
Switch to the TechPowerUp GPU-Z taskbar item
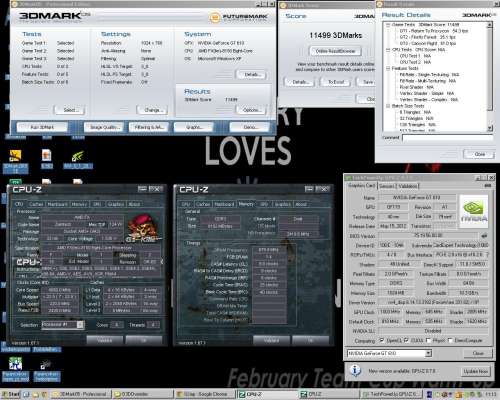pyautogui.click(x=392, y=395)
